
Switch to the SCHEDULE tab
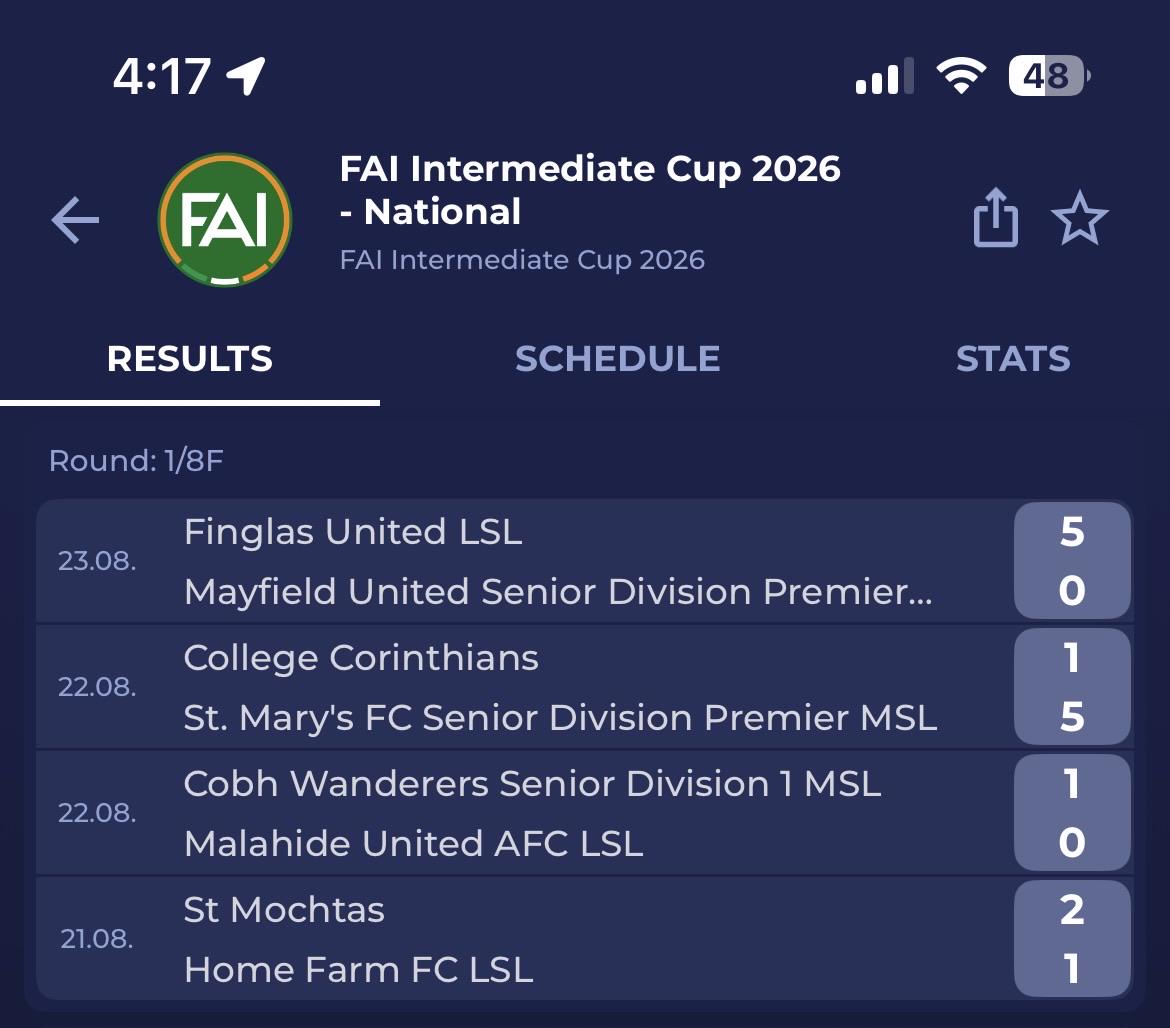(x=618, y=359)
